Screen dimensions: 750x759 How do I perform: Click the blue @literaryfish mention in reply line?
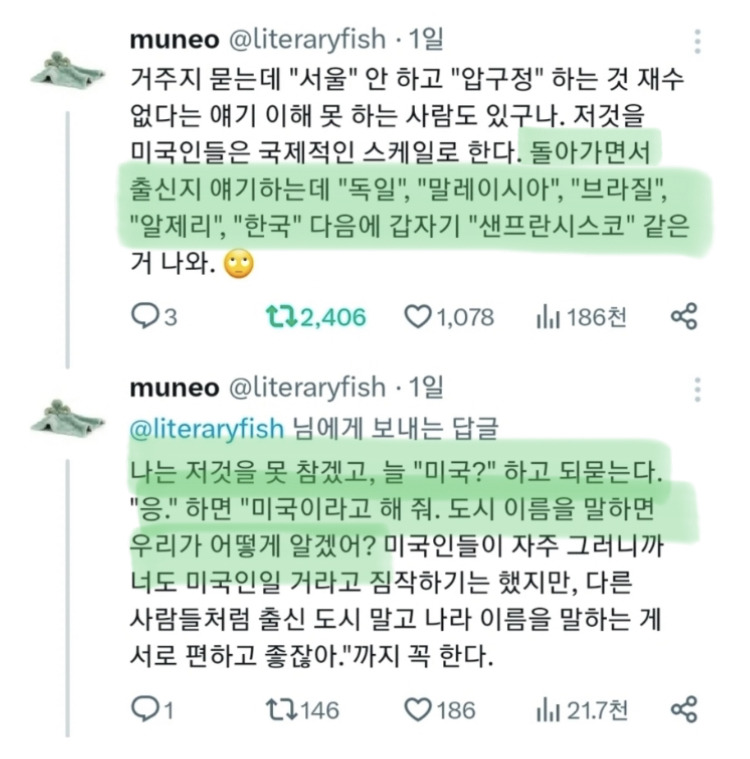point(207,427)
